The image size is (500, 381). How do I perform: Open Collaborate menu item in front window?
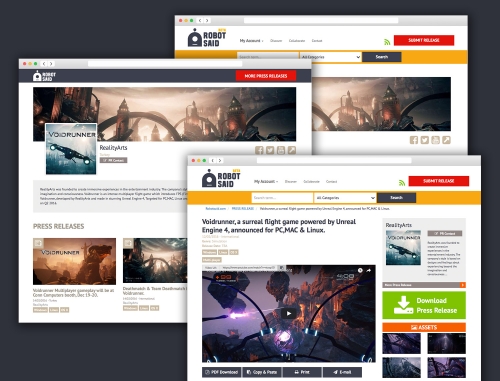pyautogui.click(x=311, y=182)
